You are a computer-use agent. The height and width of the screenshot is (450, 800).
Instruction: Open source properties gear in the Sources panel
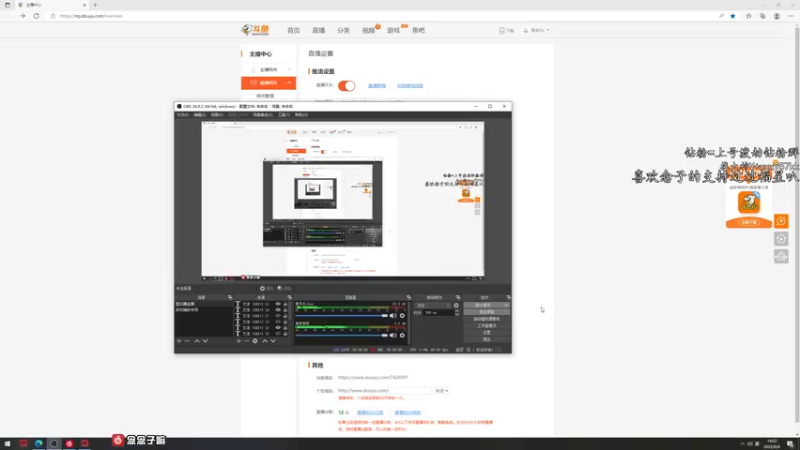[x=255, y=341]
